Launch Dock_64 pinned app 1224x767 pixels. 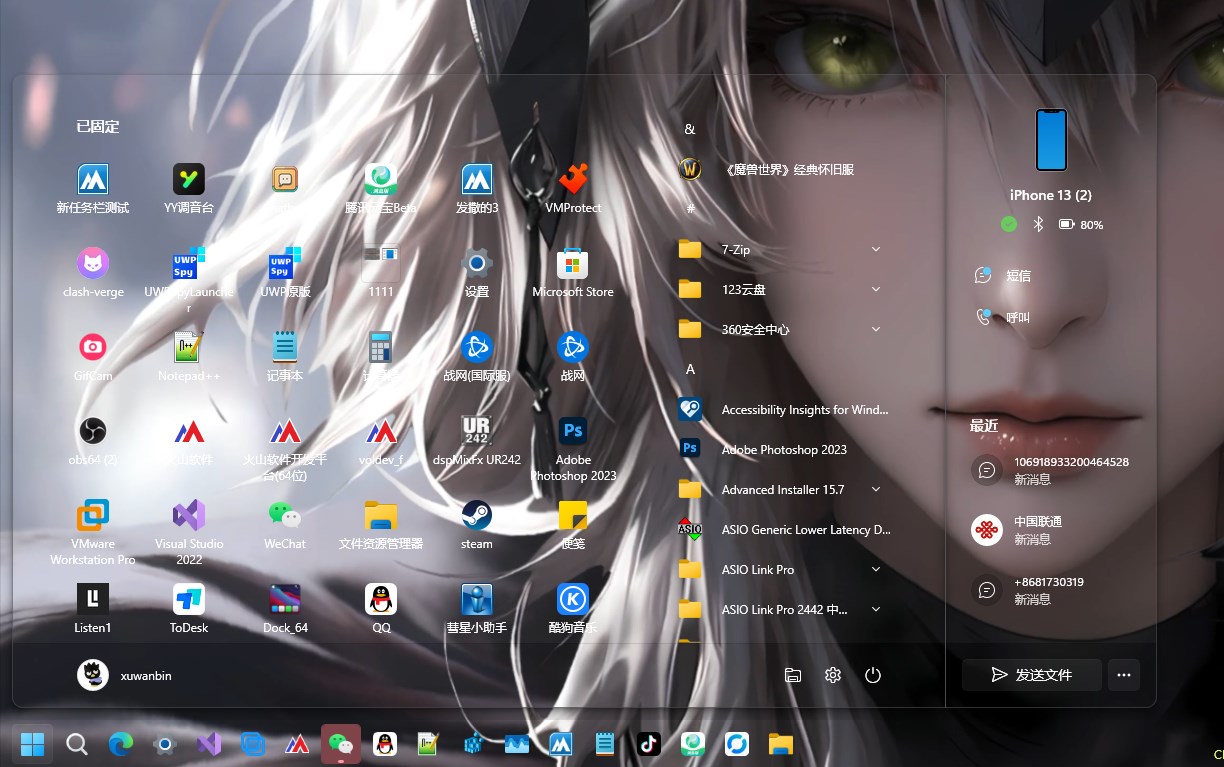click(285, 609)
